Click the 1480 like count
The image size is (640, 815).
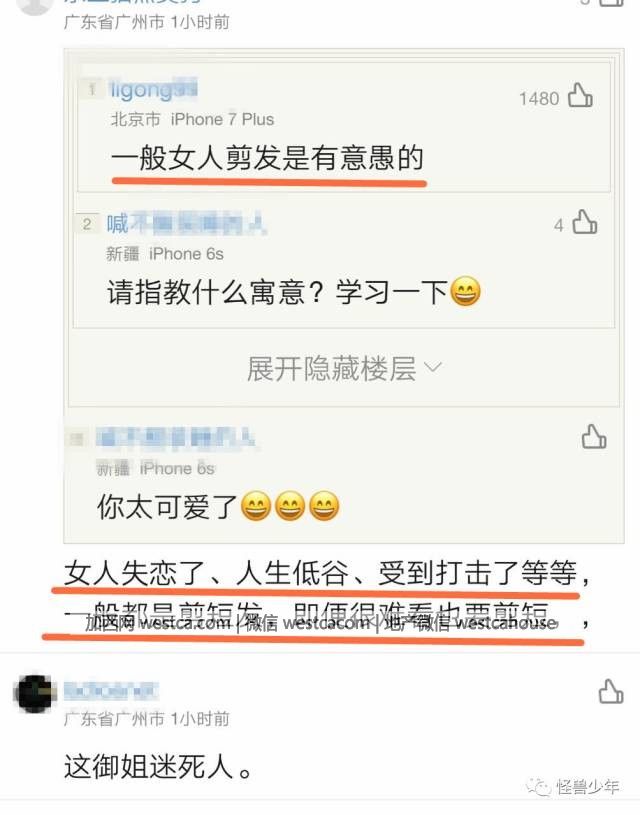[539, 98]
